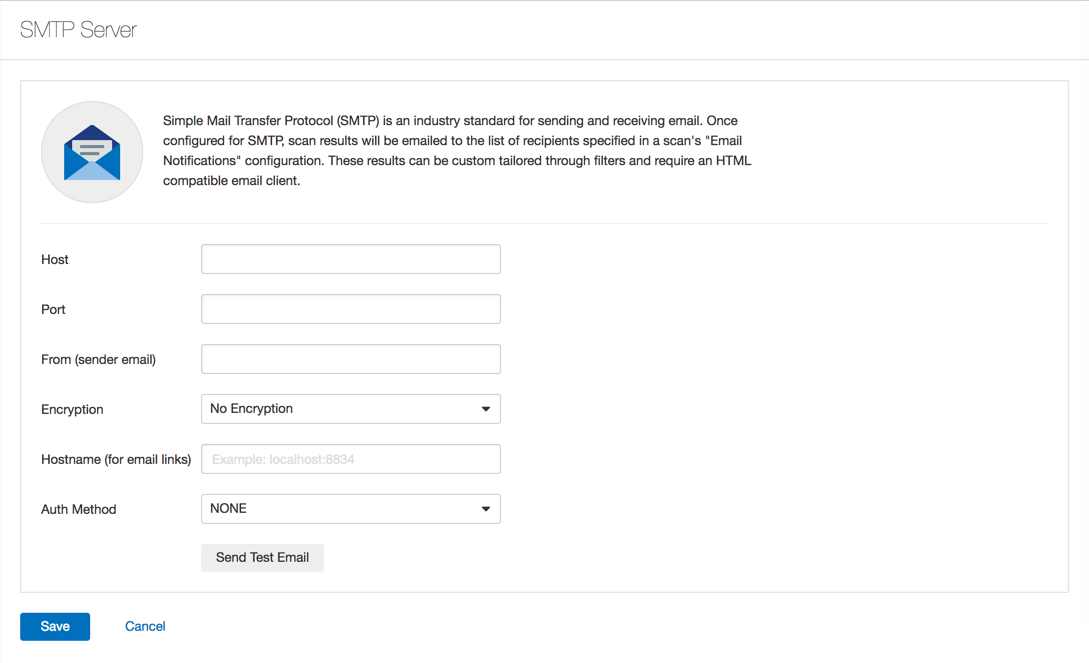Click the arrow beside NONE auth option
The height and width of the screenshot is (663, 1089).
coord(486,509)
